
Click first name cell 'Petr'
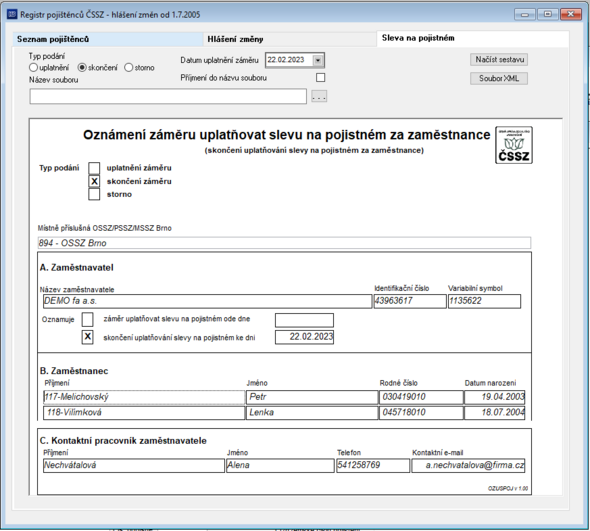[x=312, y=397]
